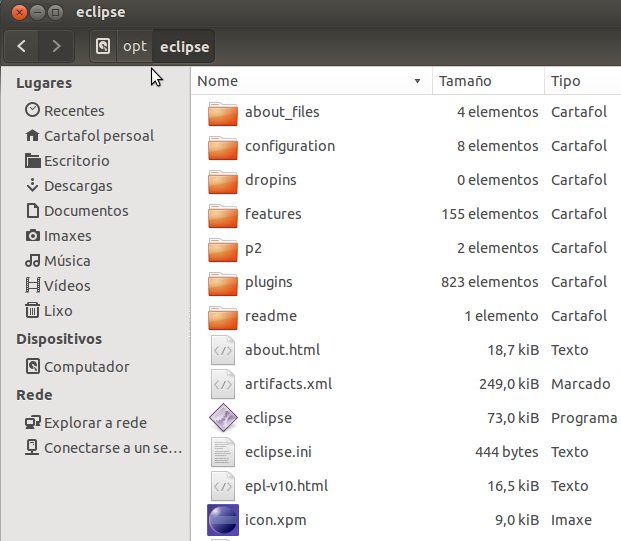Click the Computador drive icon
This screenshot has width=621, height=541.
point(32,366)
